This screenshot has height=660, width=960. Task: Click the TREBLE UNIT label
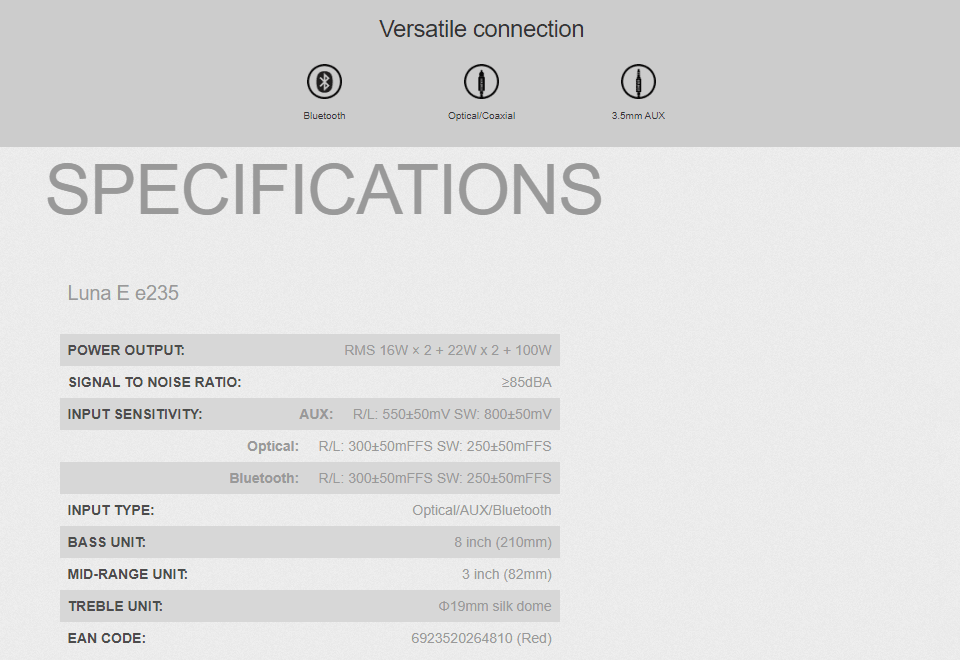pos(116,606)
